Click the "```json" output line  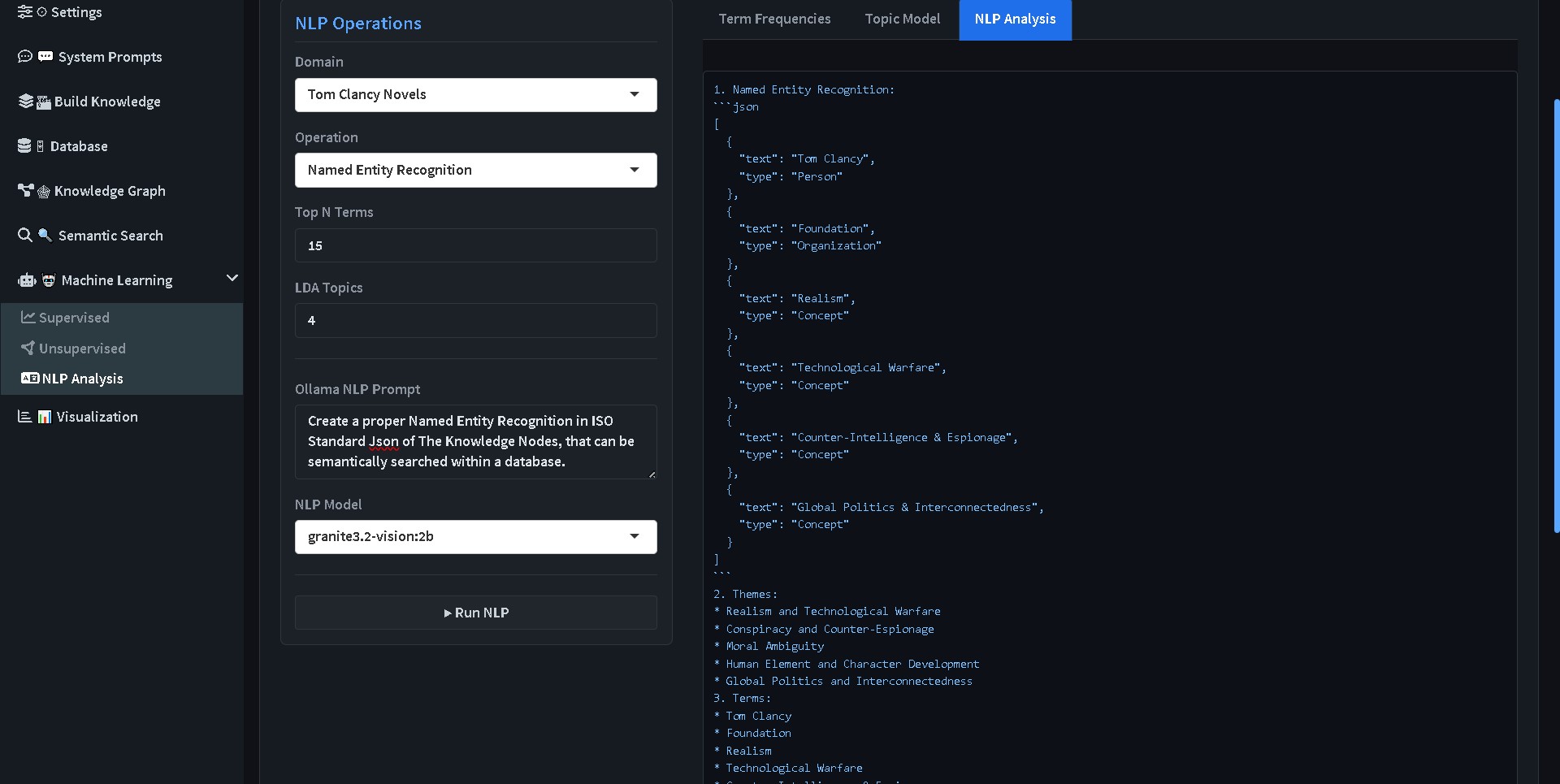point(736,107)
